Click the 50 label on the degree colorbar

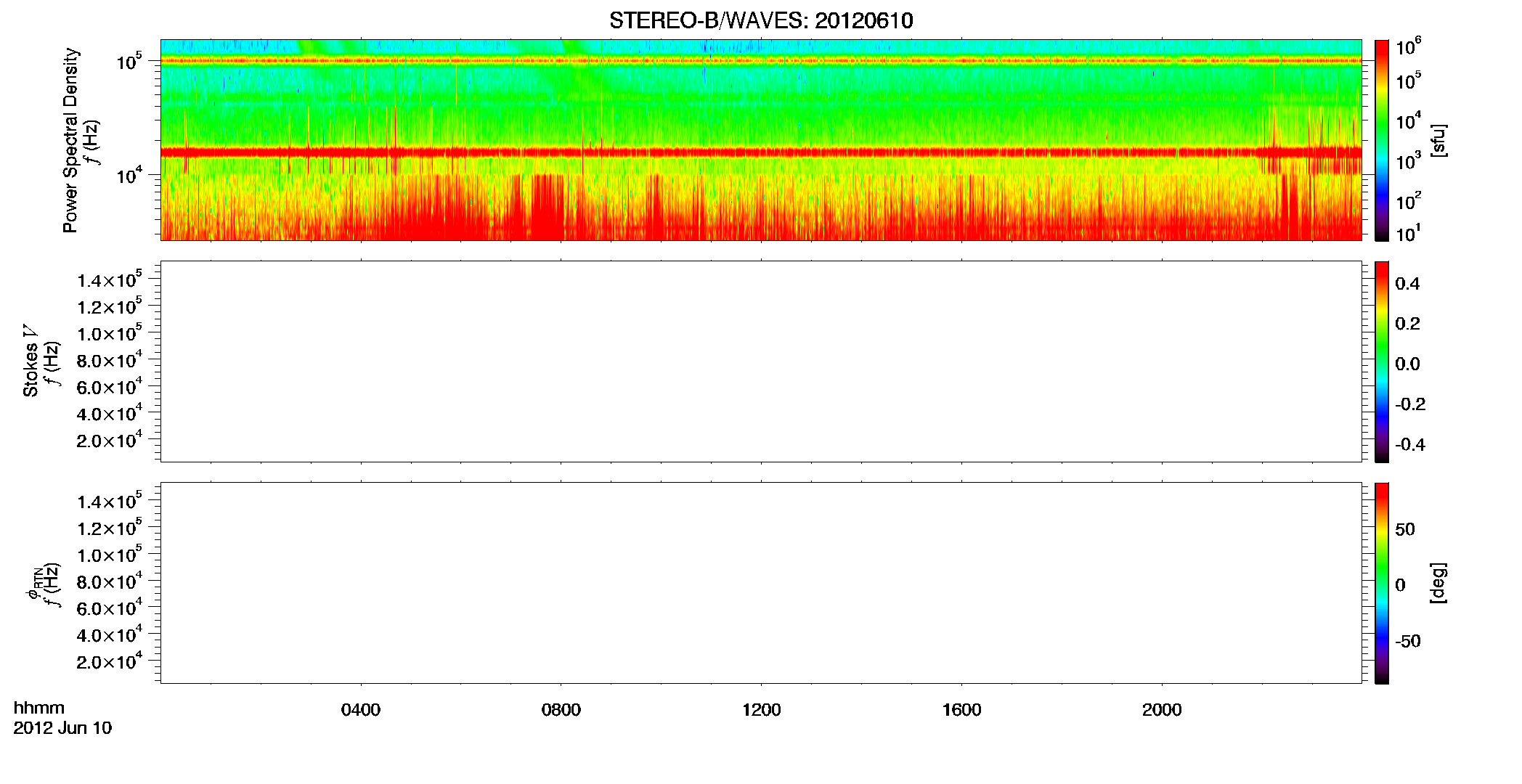tap(1405, 529)
